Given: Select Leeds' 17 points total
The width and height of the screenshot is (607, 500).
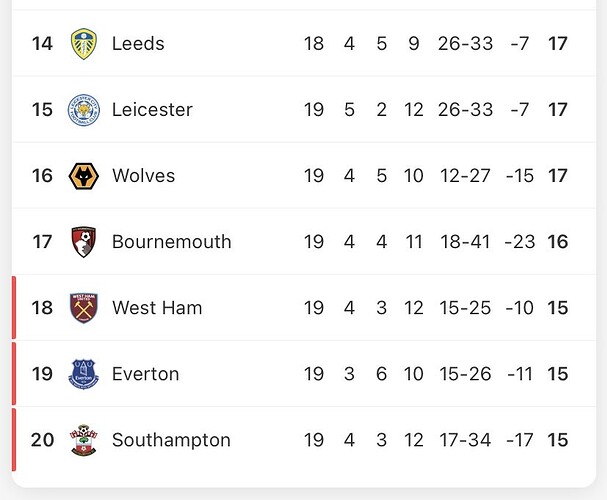Looking at the screenshot, I should pyautogui.click(x=558, y=44).
